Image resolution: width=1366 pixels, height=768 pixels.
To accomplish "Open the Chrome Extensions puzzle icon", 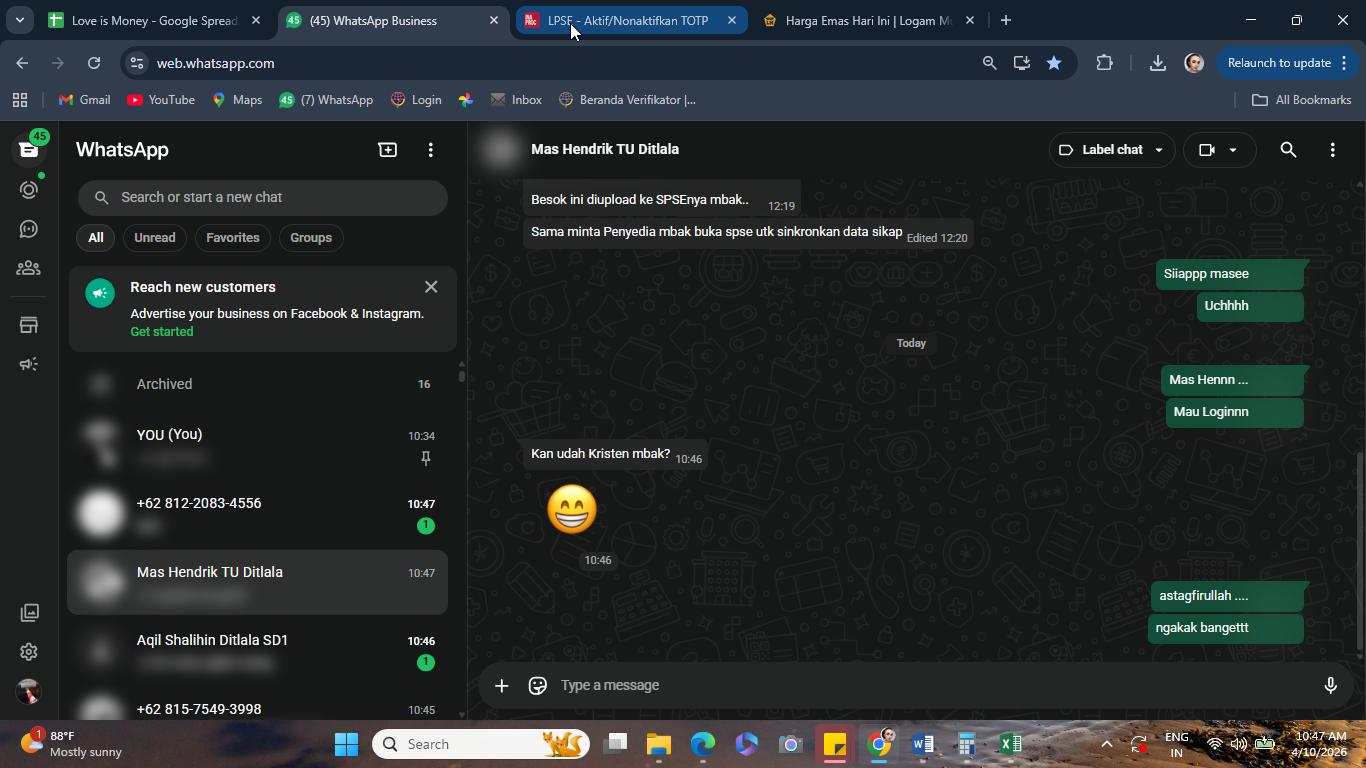I will pyautogui.click(x=1104, y=63).
